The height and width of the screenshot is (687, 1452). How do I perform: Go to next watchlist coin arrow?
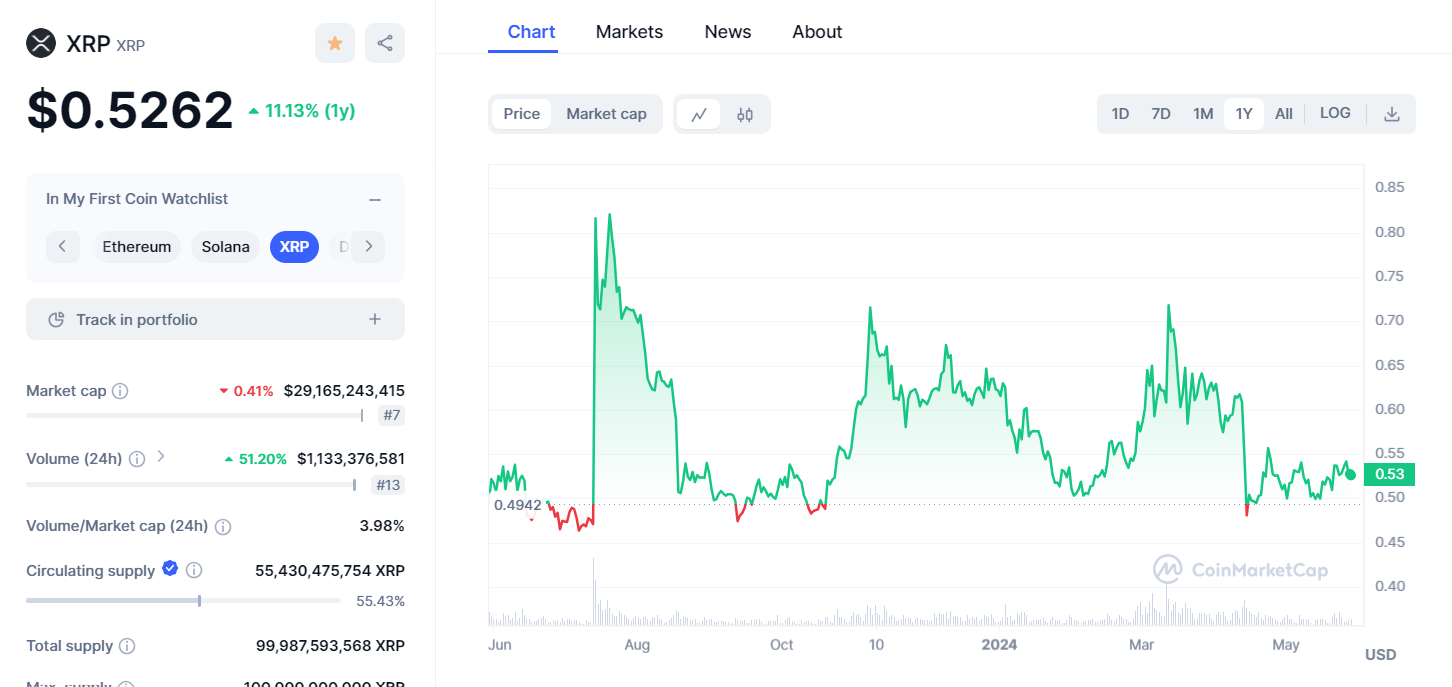tap(368, 246)
